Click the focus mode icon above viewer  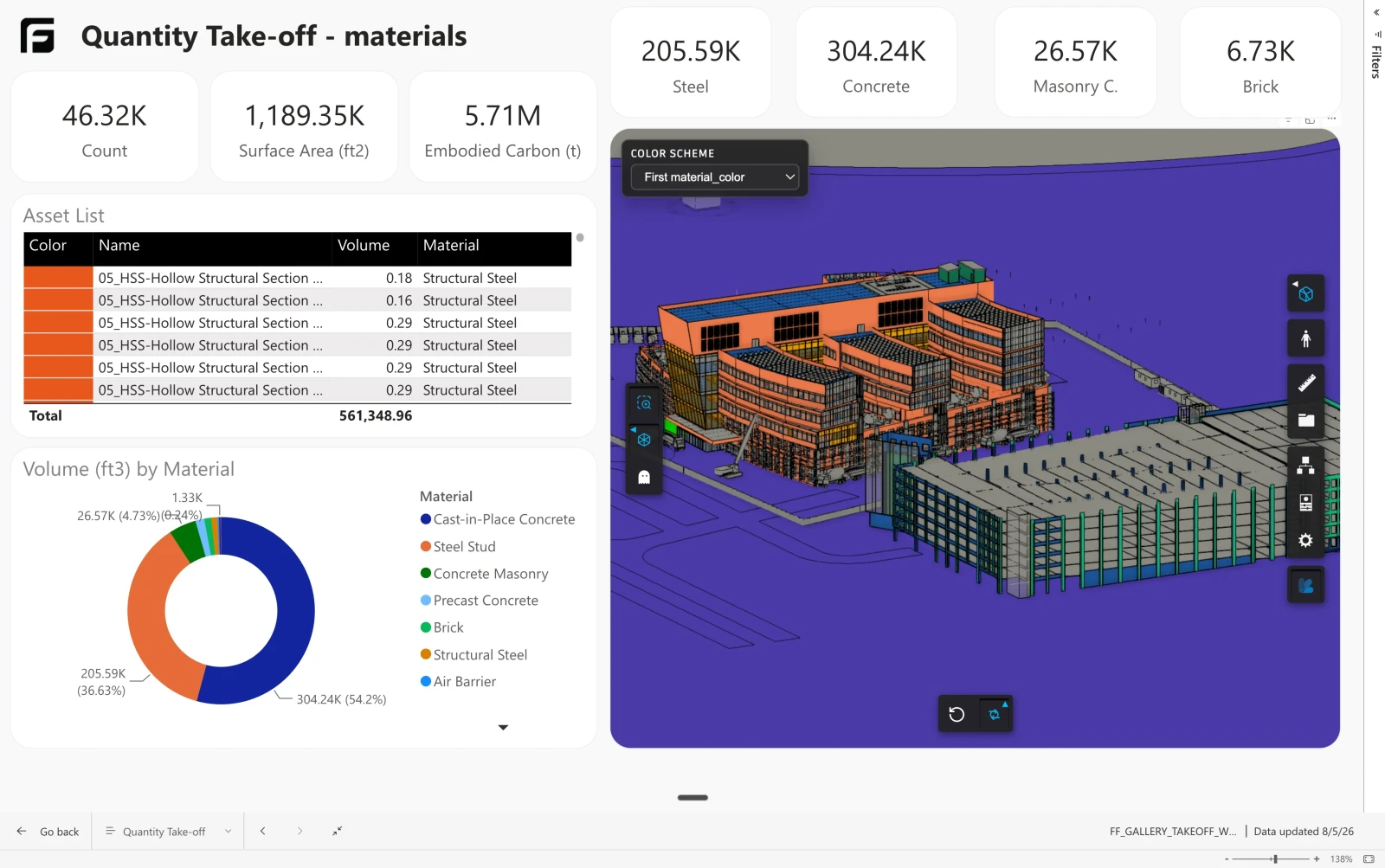[x=1310, y=119]
